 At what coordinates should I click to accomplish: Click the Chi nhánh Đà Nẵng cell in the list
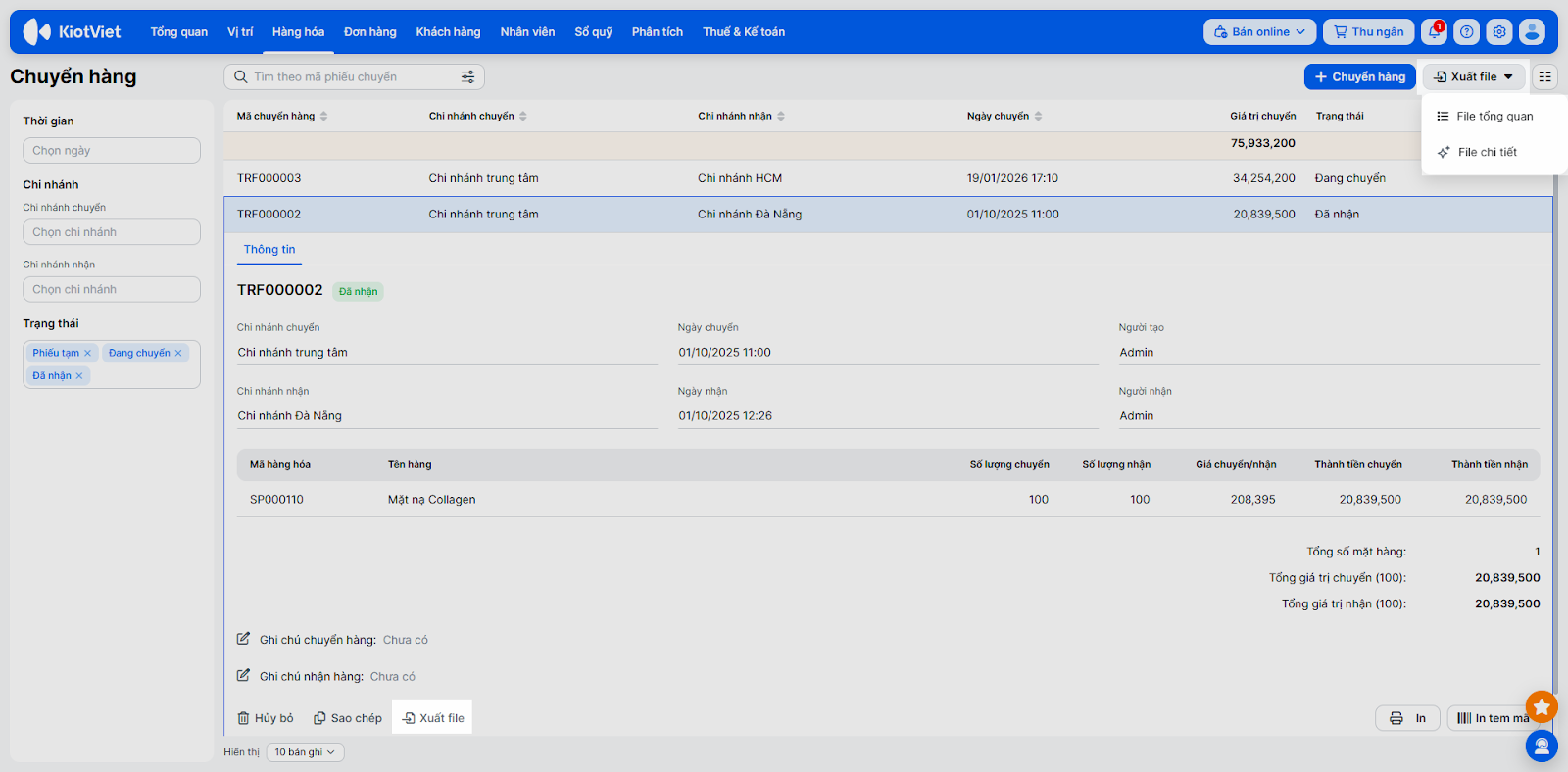(750, 215)
